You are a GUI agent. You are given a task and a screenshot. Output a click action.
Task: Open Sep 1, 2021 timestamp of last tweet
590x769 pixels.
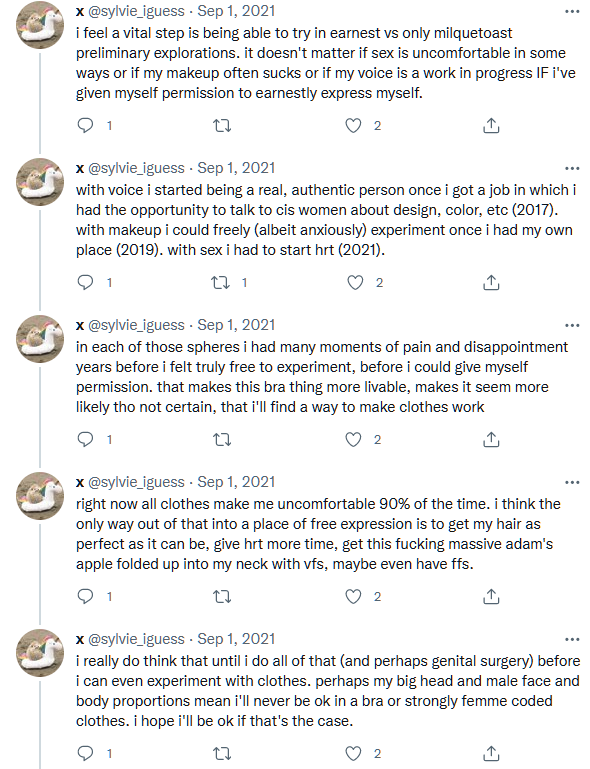point(236,639)
